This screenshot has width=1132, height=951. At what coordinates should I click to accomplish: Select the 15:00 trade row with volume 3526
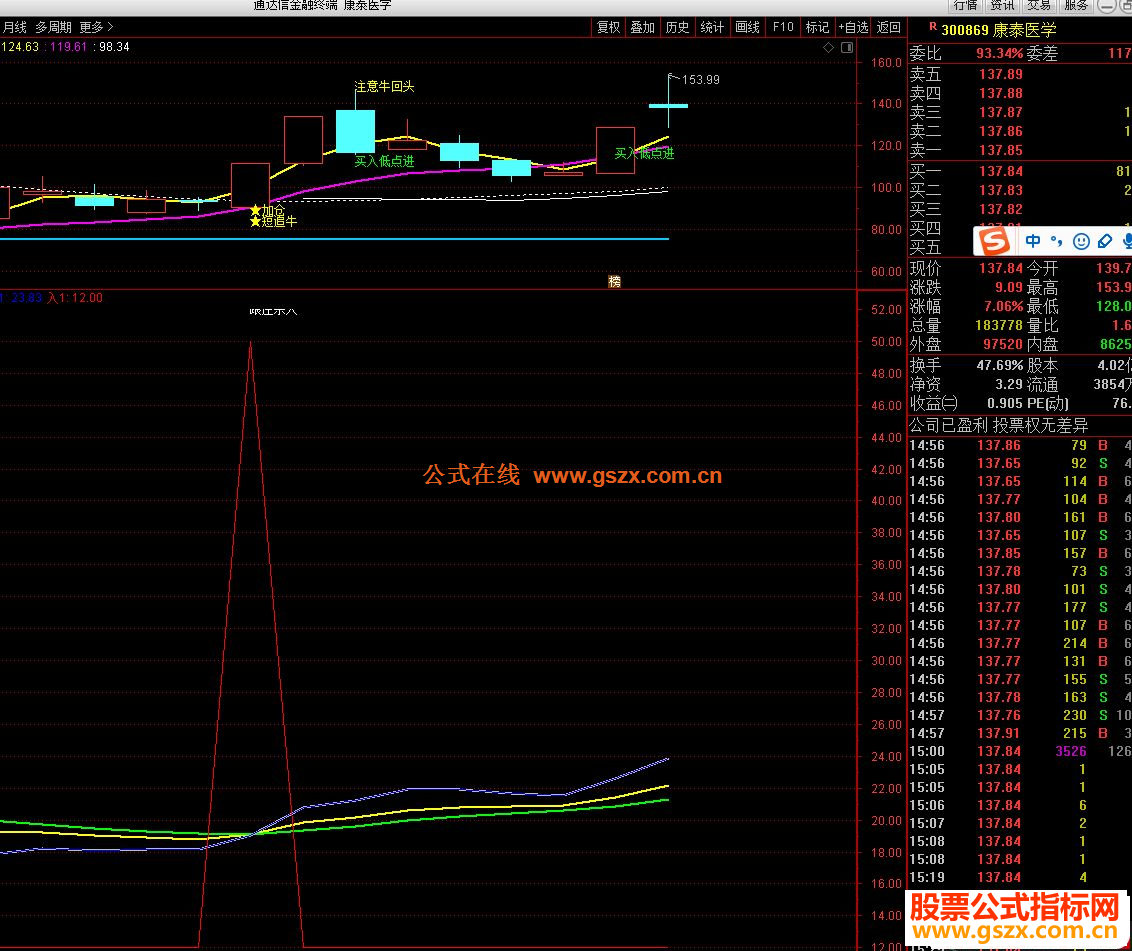(1019, 751)
